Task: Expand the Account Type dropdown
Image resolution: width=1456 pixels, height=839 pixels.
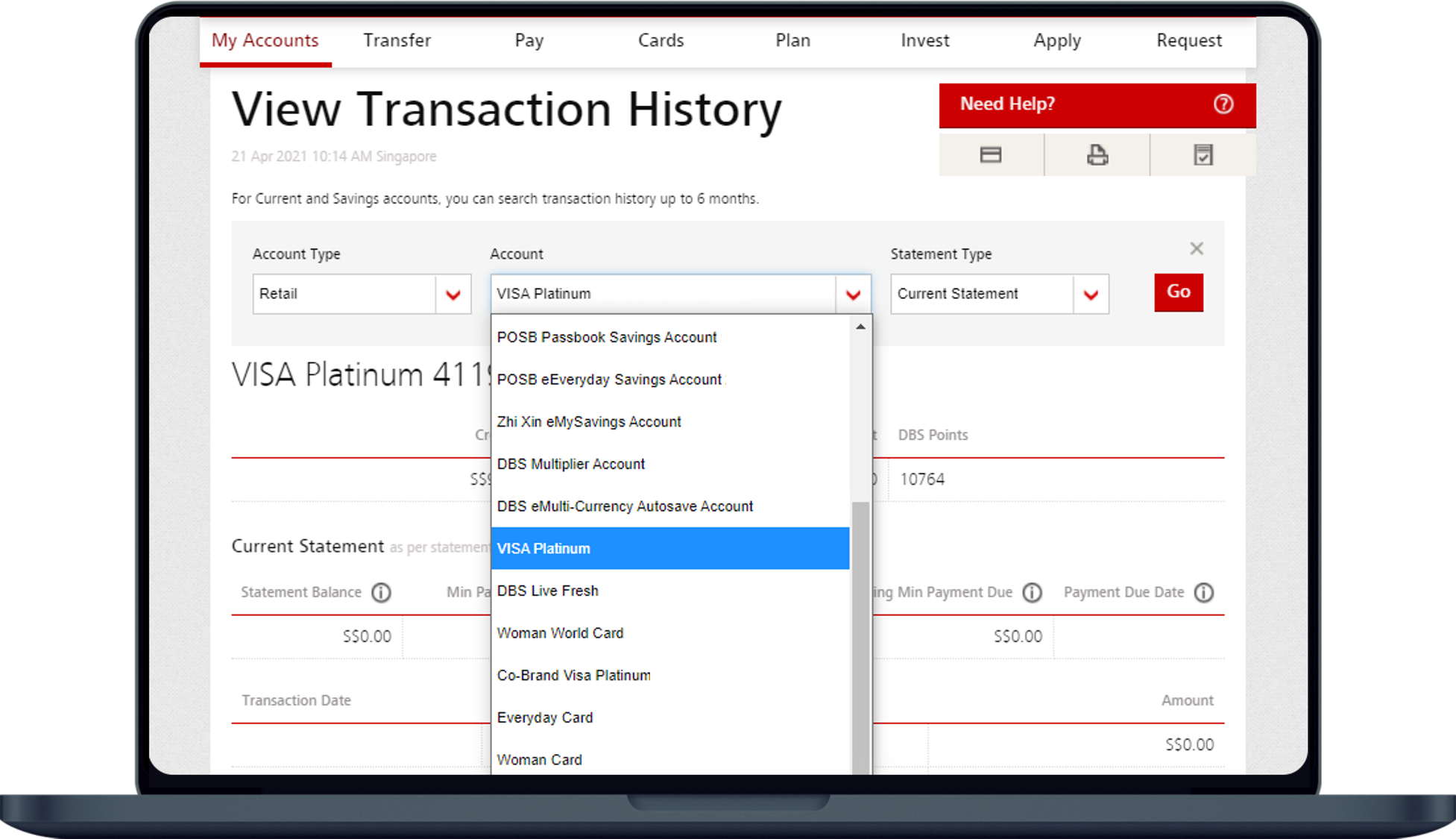Action: pyautogui.click(x=453, y=295)
